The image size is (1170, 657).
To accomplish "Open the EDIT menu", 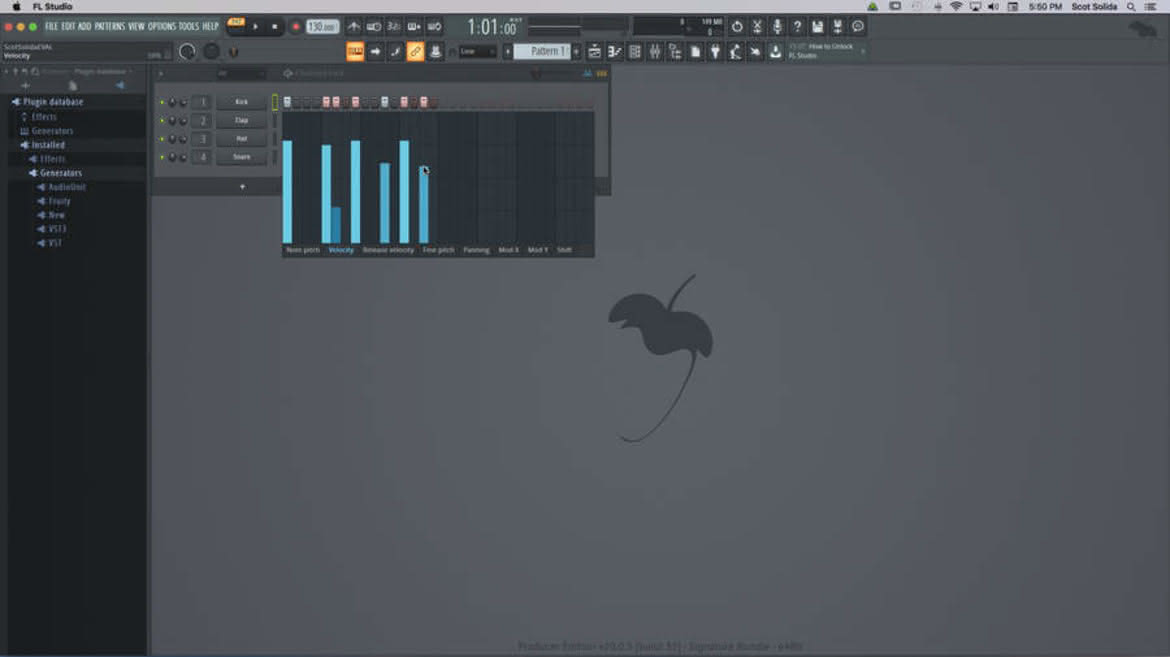I will pyautogui.click(x=68, y=26).
